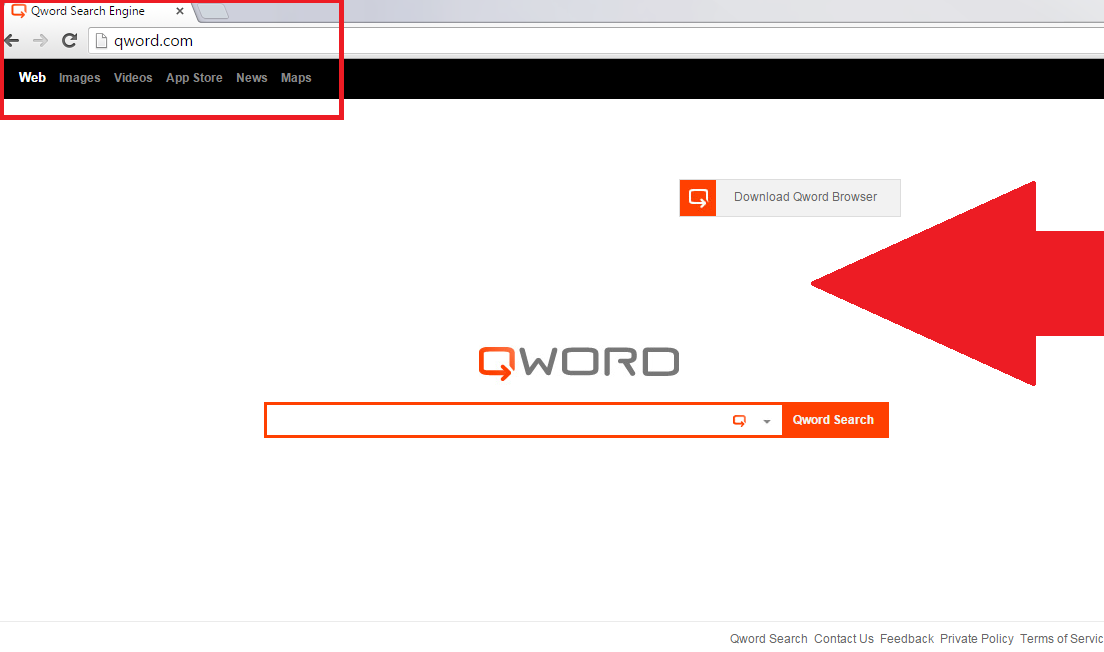Open the App Store section

(194, 78)
